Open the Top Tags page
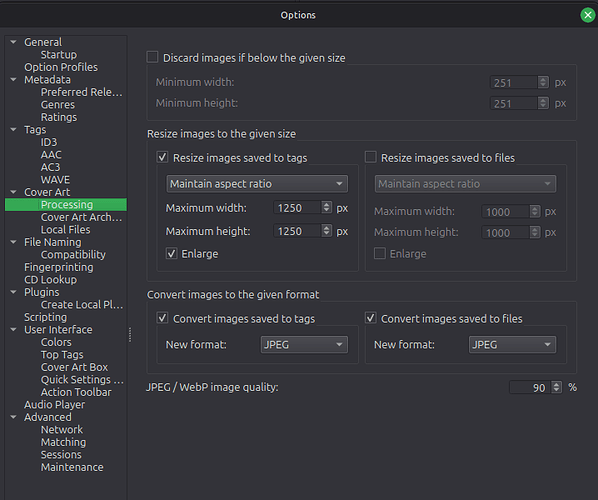Image resolution: width=598 pixels, height=500 pixels. (x=62, y=355)
